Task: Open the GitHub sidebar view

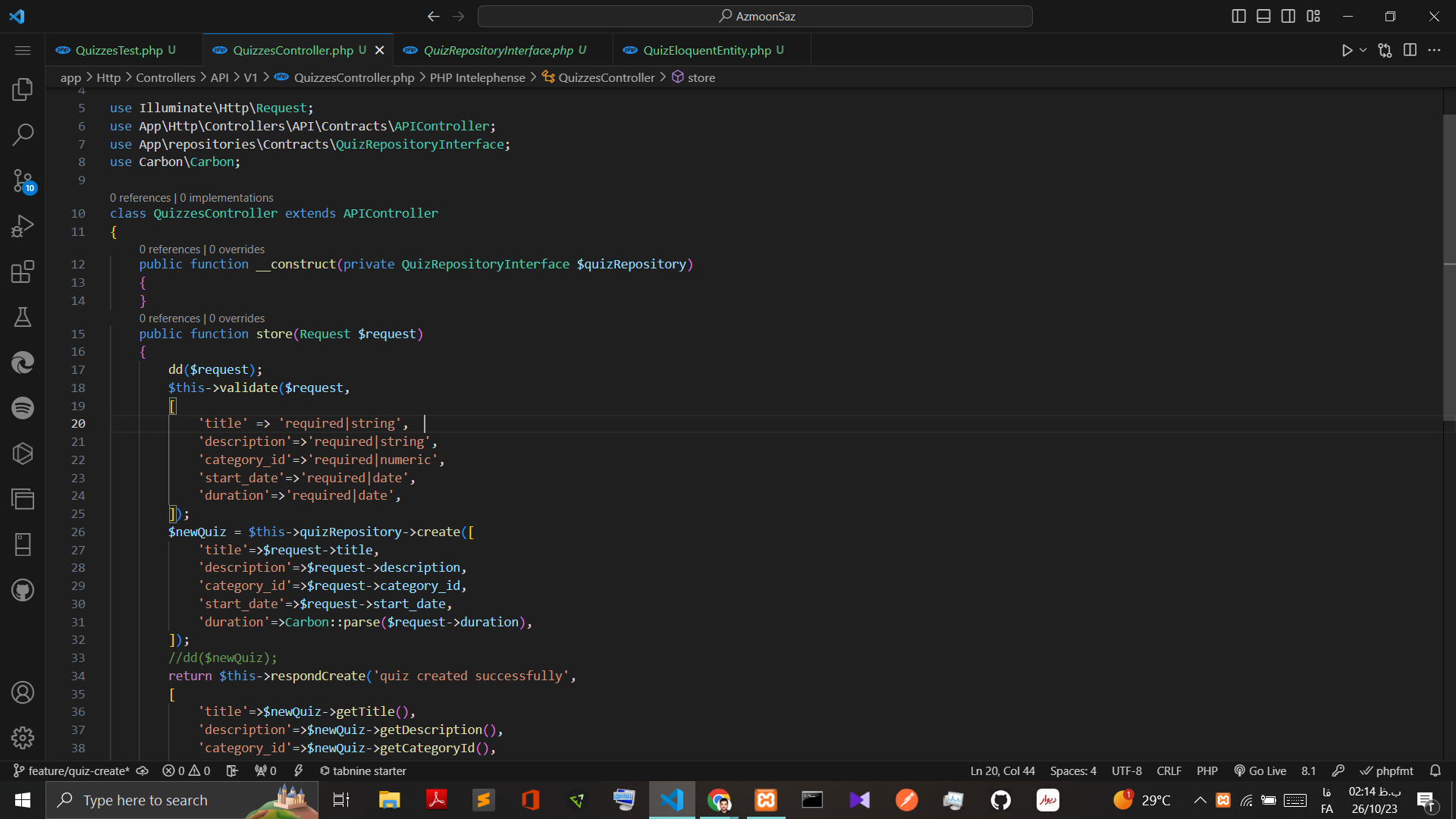Action: pos(23,590)
